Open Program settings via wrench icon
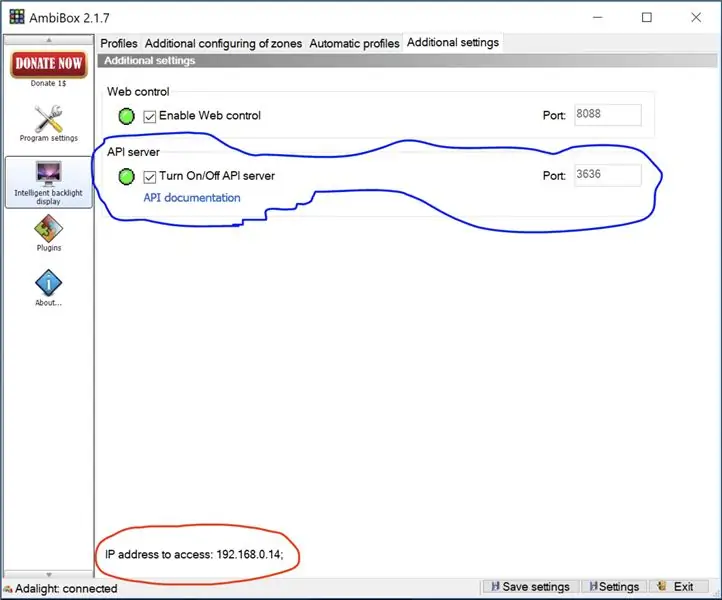The image size is (722, 600). coord(48,119)
